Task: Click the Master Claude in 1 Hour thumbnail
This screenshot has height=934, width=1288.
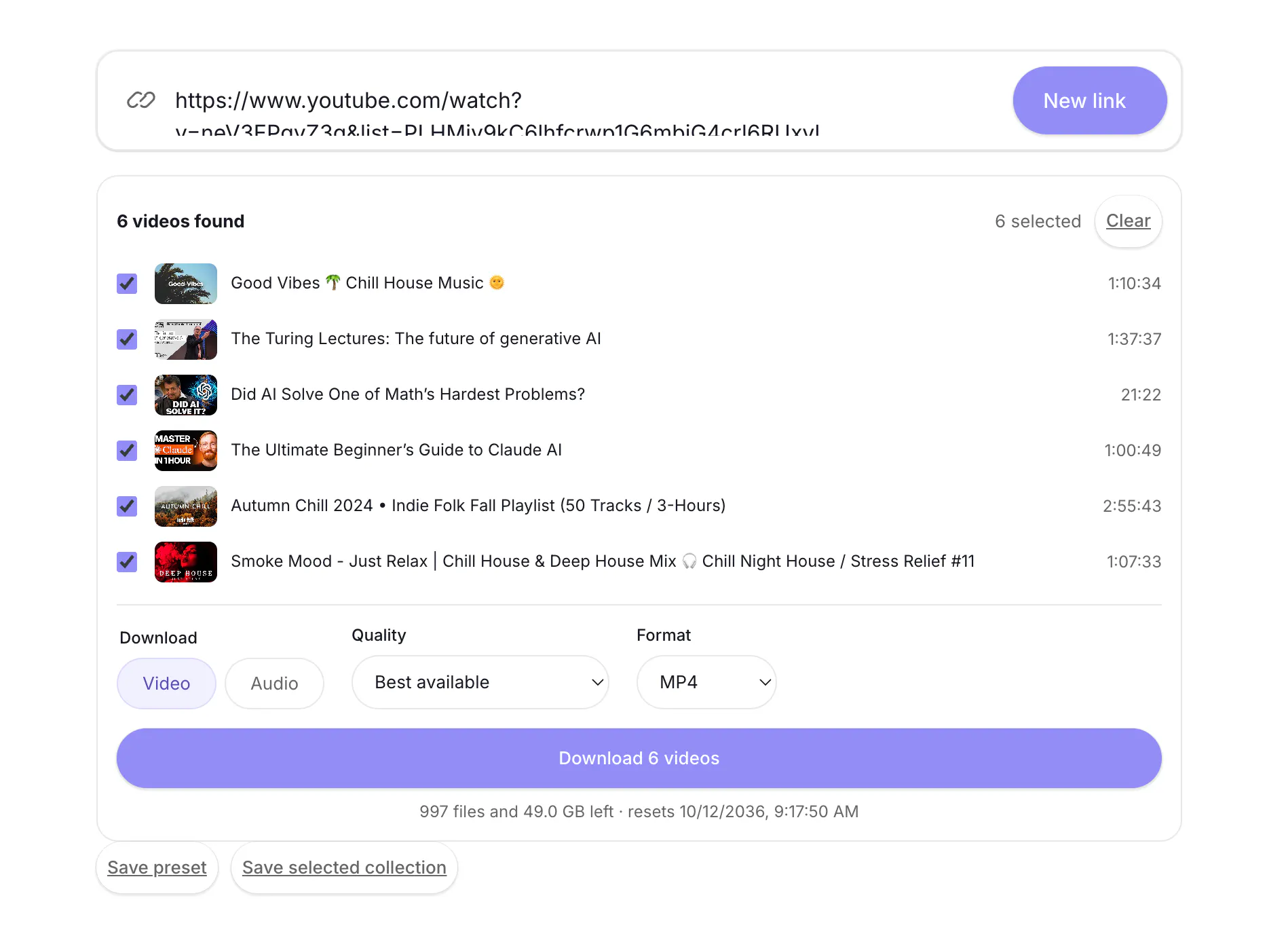Action: click(x=186, y=451)
